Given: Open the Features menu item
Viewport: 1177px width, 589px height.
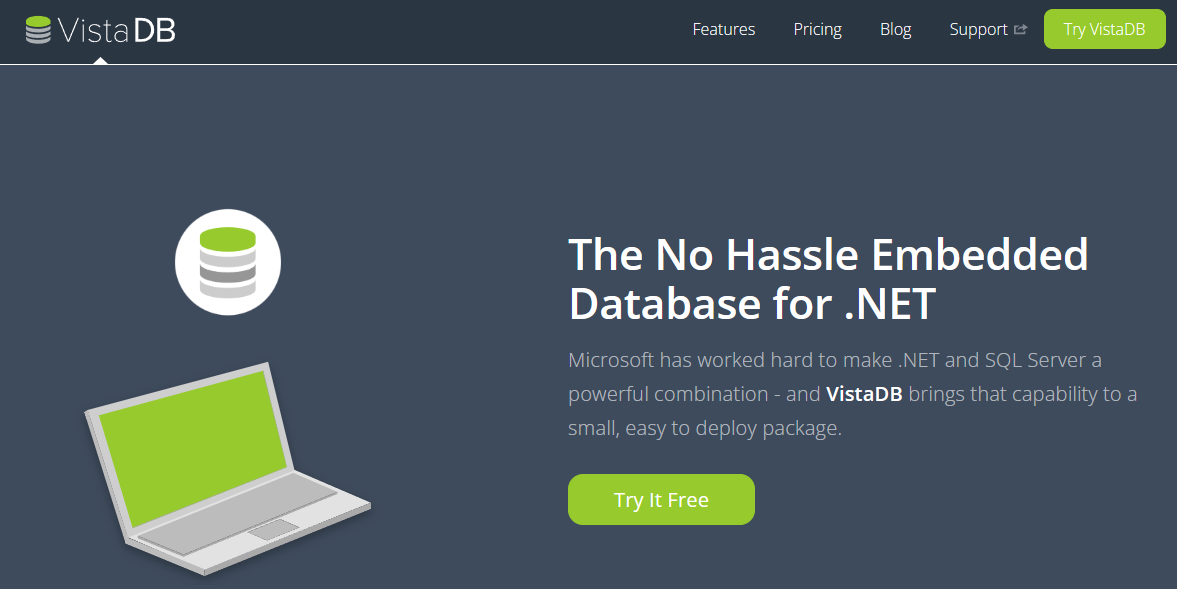Looking at the screenshot, I should (724, 29).
